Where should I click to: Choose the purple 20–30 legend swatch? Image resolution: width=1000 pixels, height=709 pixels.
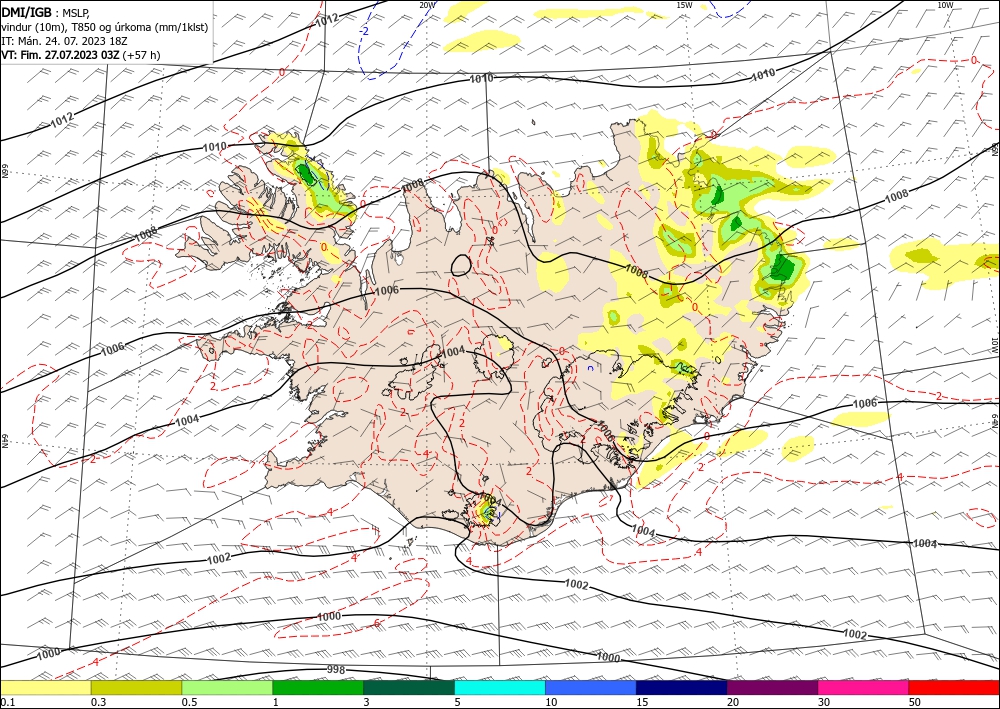pos(772,688)
